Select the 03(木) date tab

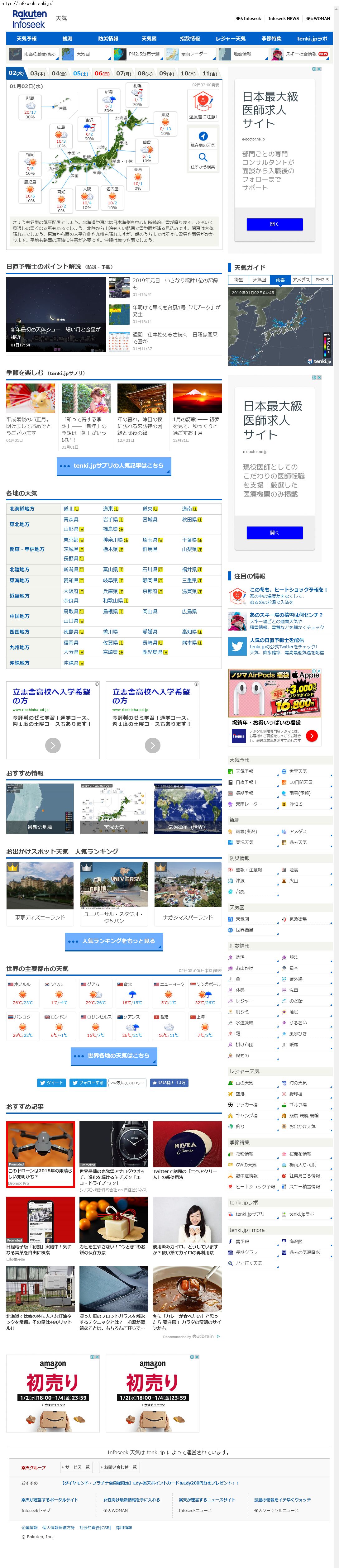38,74
